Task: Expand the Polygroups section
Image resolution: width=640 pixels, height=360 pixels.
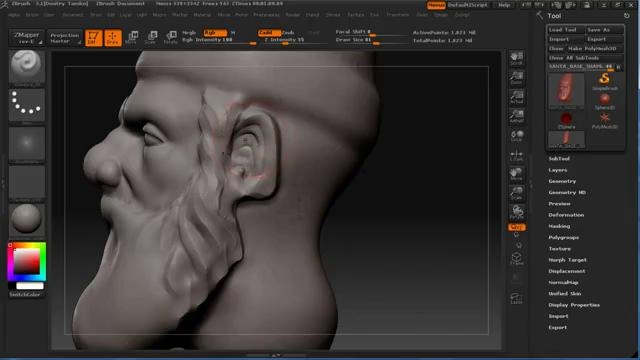Action: pyautogui.click(x=563, y=238)
